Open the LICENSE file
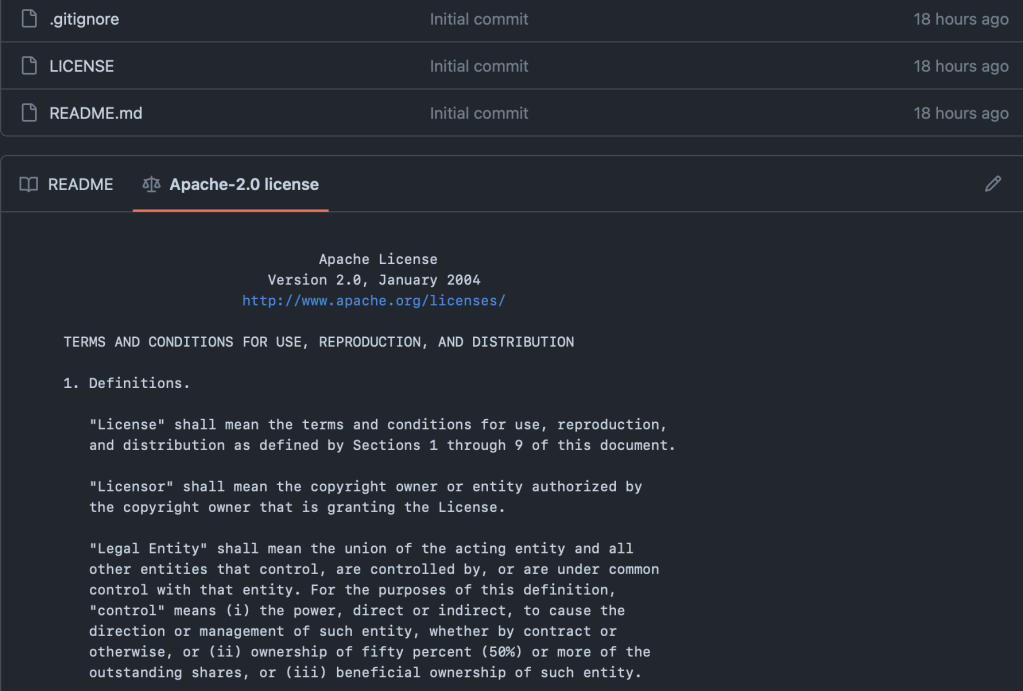The image size is (1023, 691). pos(81,66)
